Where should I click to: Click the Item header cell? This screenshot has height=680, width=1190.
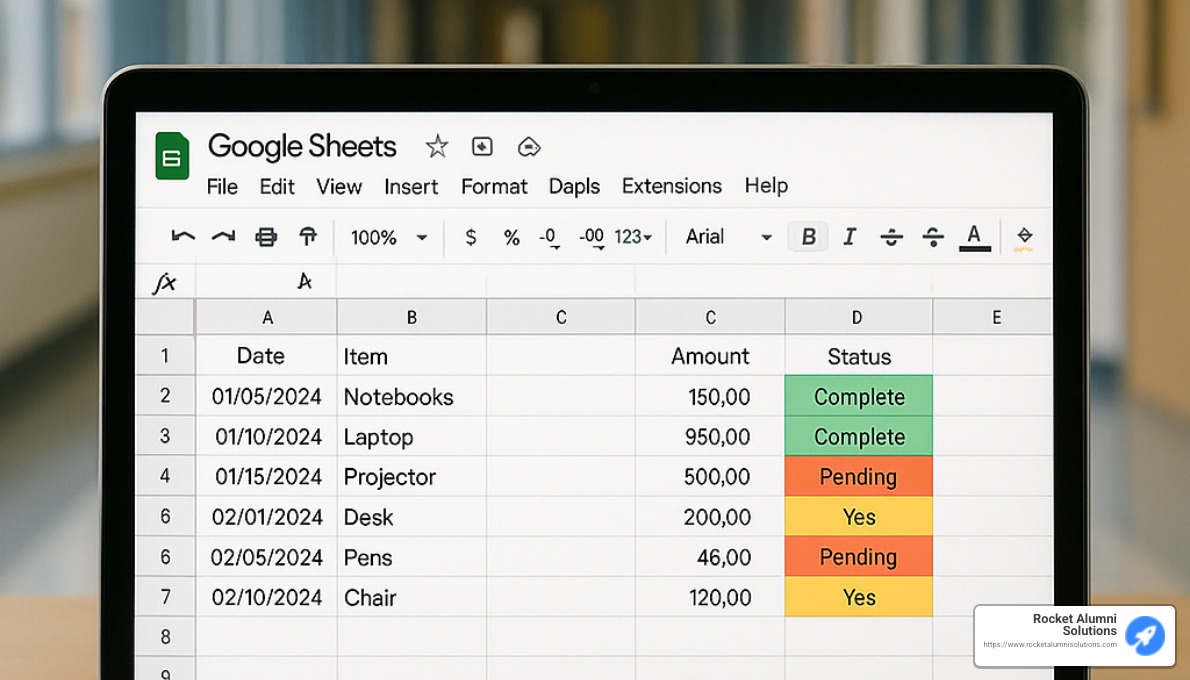411,355
